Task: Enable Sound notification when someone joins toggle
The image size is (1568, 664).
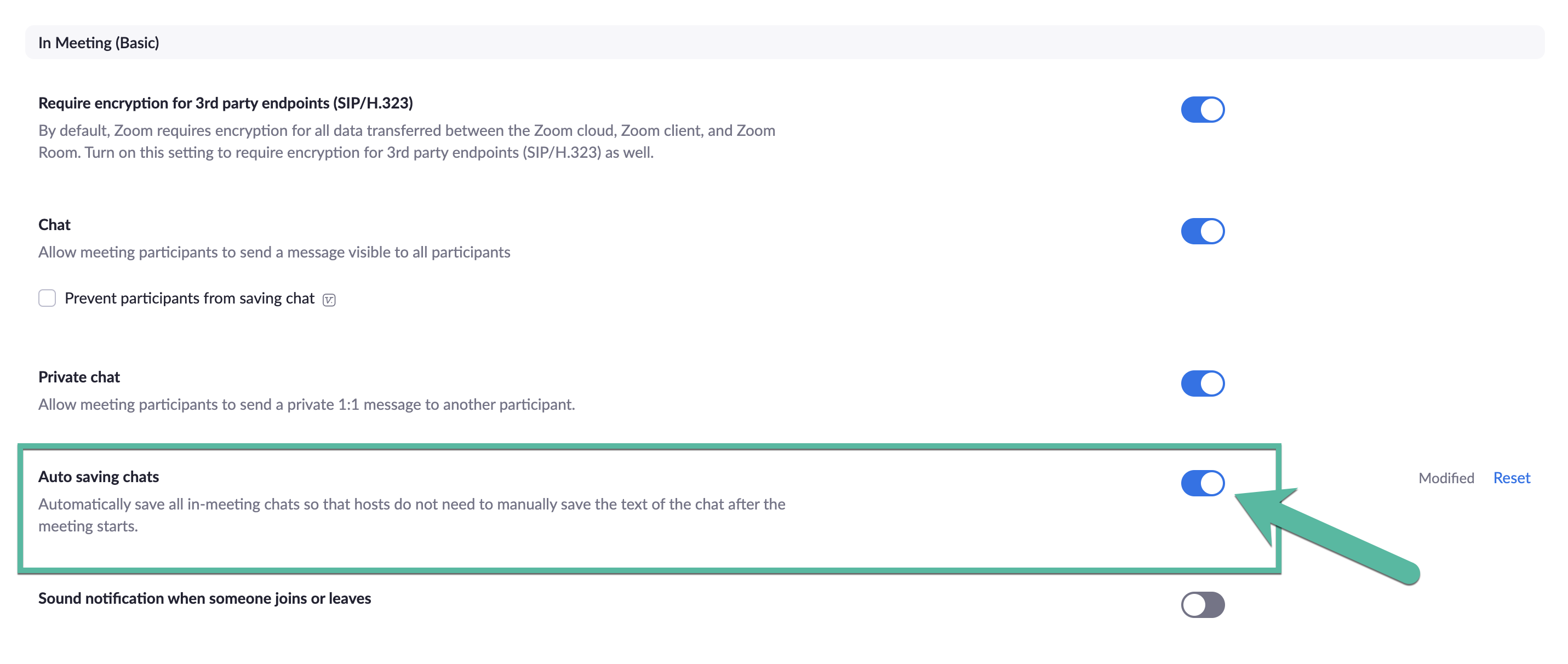Action: coord(1202,604)
